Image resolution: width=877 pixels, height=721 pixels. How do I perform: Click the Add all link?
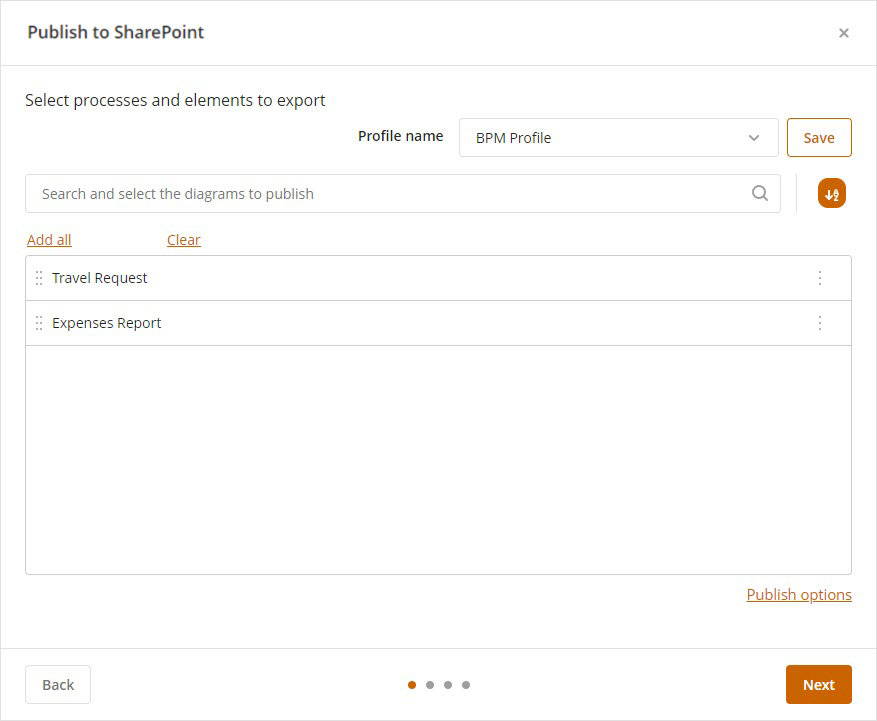[49, 240]
